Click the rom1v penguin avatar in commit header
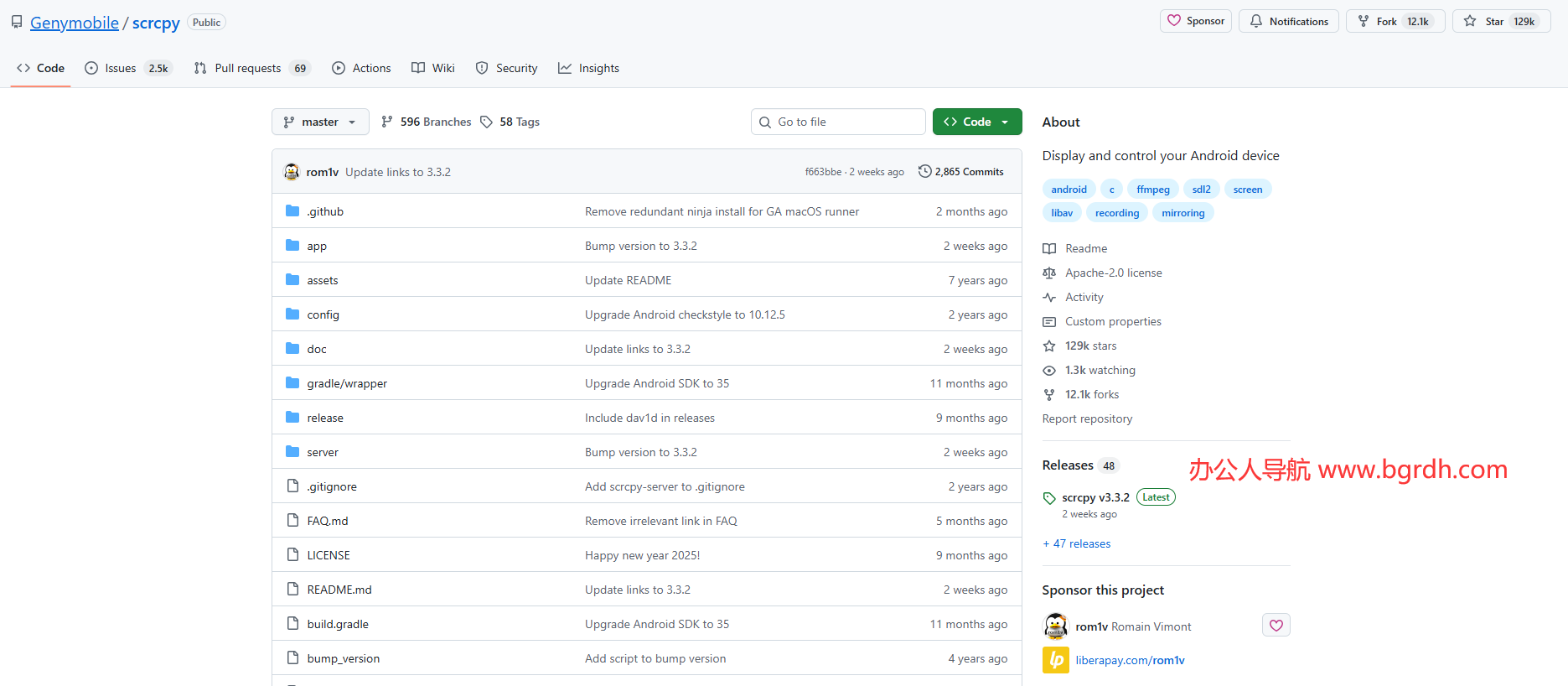This screenshot has width=1568, height=686. pyautogui.click(x=292, y=172)
